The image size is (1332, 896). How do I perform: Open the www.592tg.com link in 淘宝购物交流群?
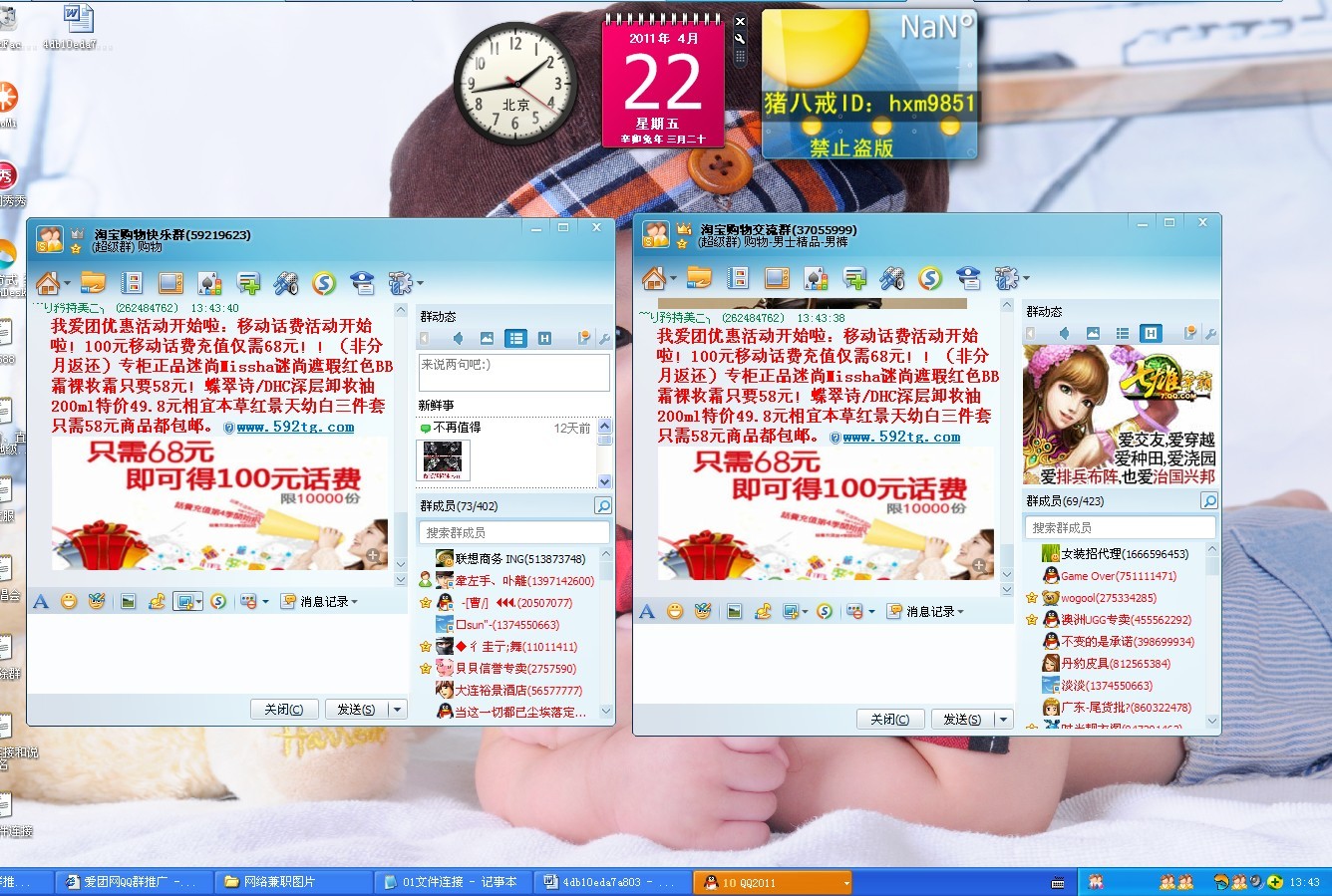pos(901,437)
